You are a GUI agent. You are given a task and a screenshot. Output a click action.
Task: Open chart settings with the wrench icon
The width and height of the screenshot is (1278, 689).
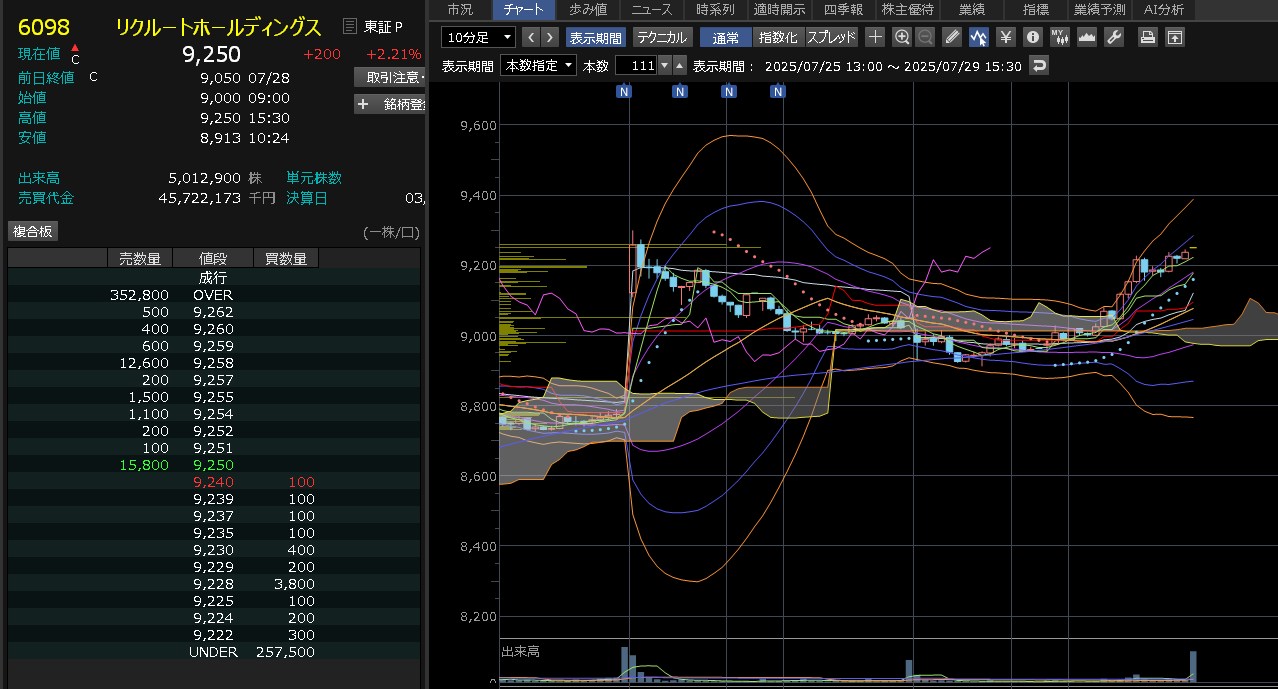coord(1113,37)
